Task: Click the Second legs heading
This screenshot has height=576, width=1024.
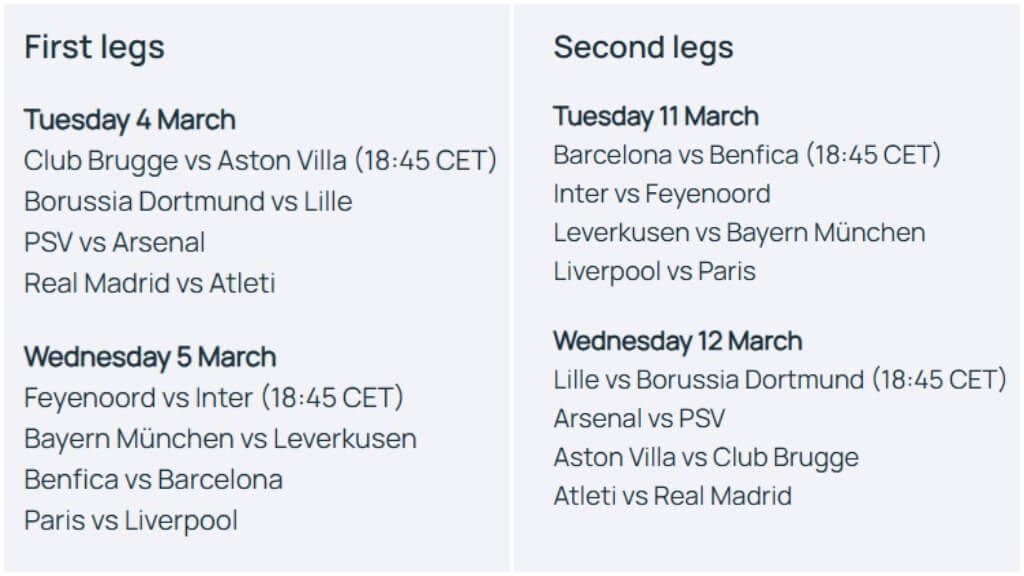Action: (x=643, y=47)
